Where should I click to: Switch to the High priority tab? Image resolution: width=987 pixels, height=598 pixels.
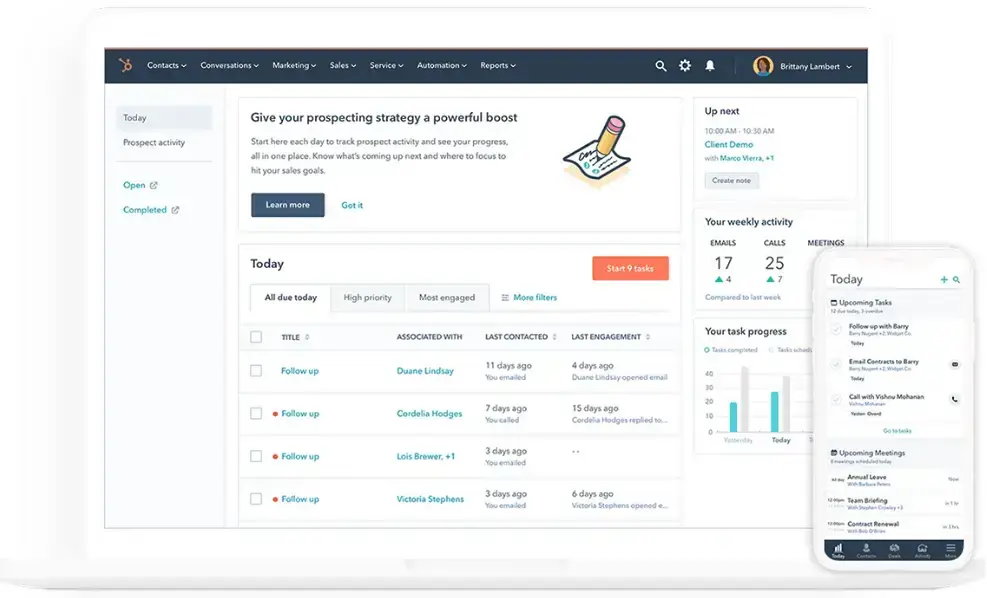pyautogui.click(x=368, y=297)
